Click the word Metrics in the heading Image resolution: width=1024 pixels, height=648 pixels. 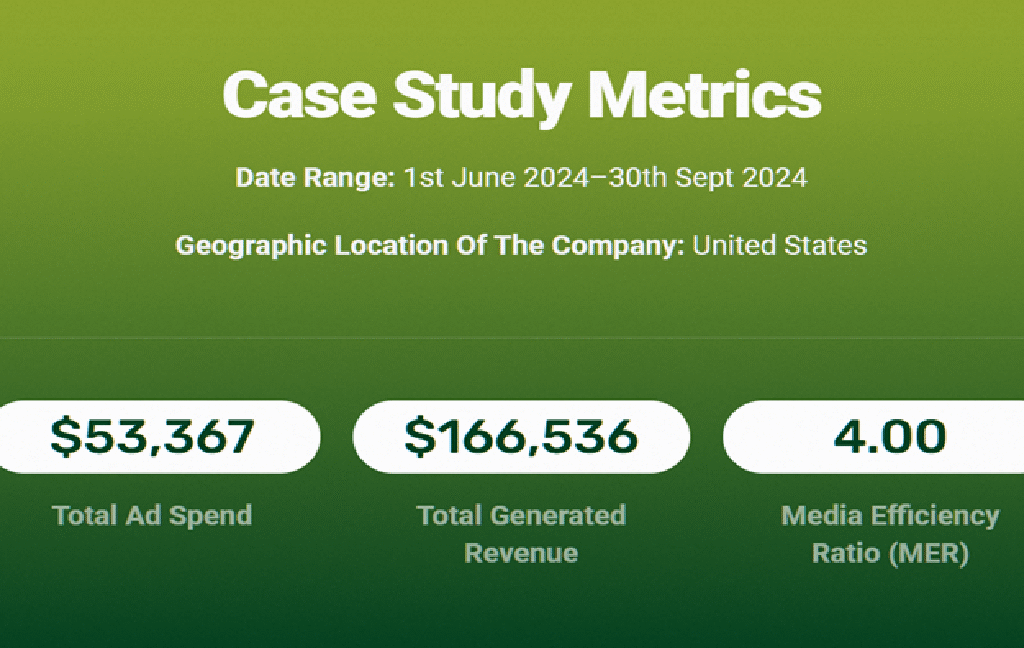(704, 94)
